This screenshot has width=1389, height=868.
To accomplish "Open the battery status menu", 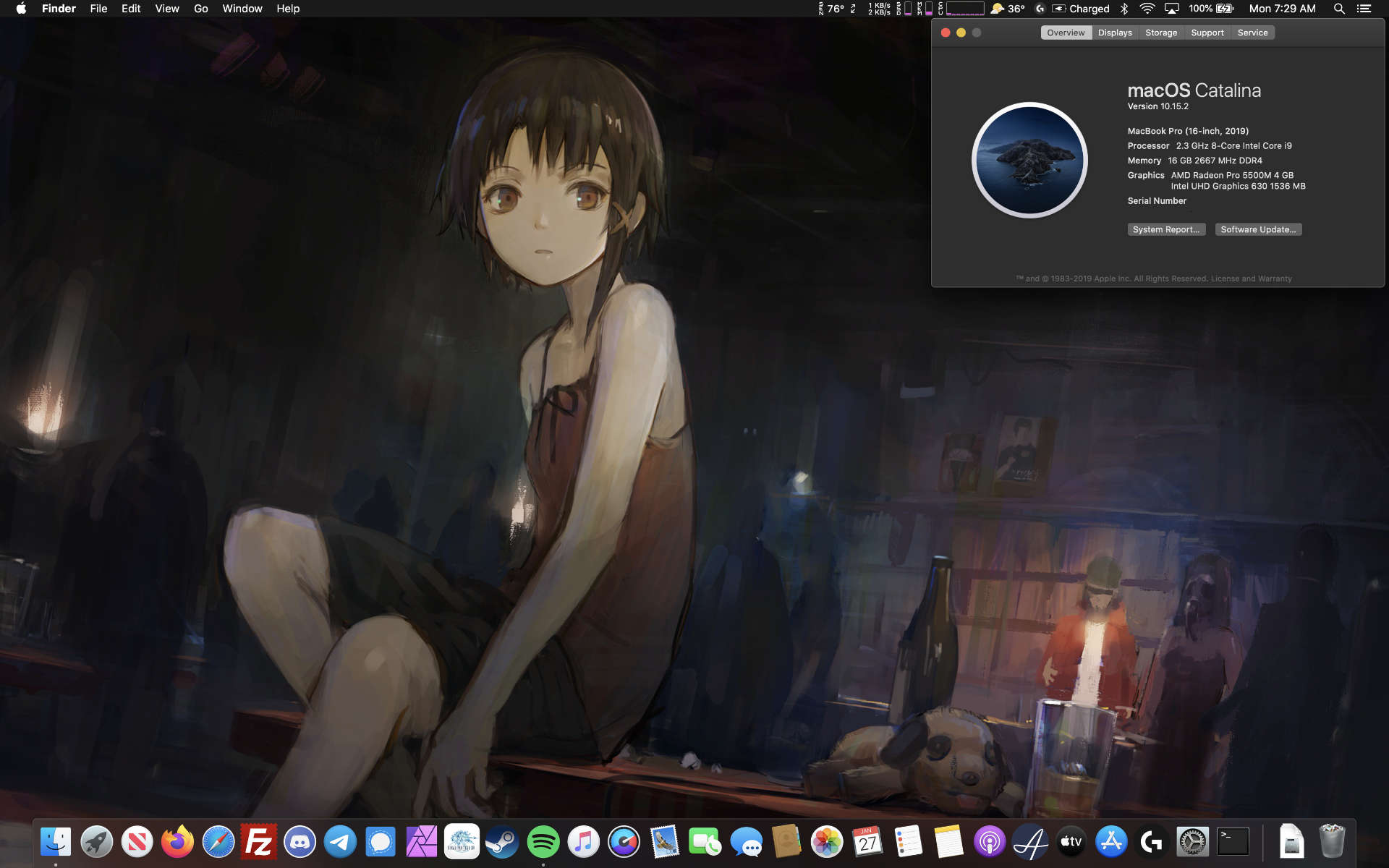I will coord(1225,9).
